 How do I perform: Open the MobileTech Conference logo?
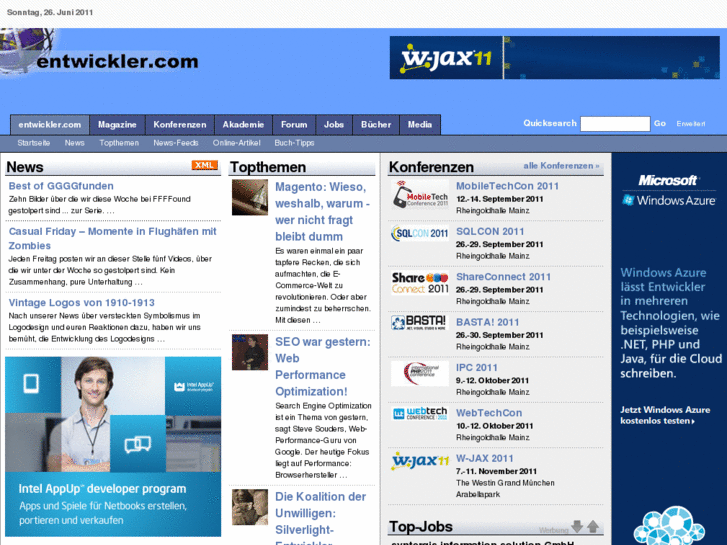(x=420, y=195)
